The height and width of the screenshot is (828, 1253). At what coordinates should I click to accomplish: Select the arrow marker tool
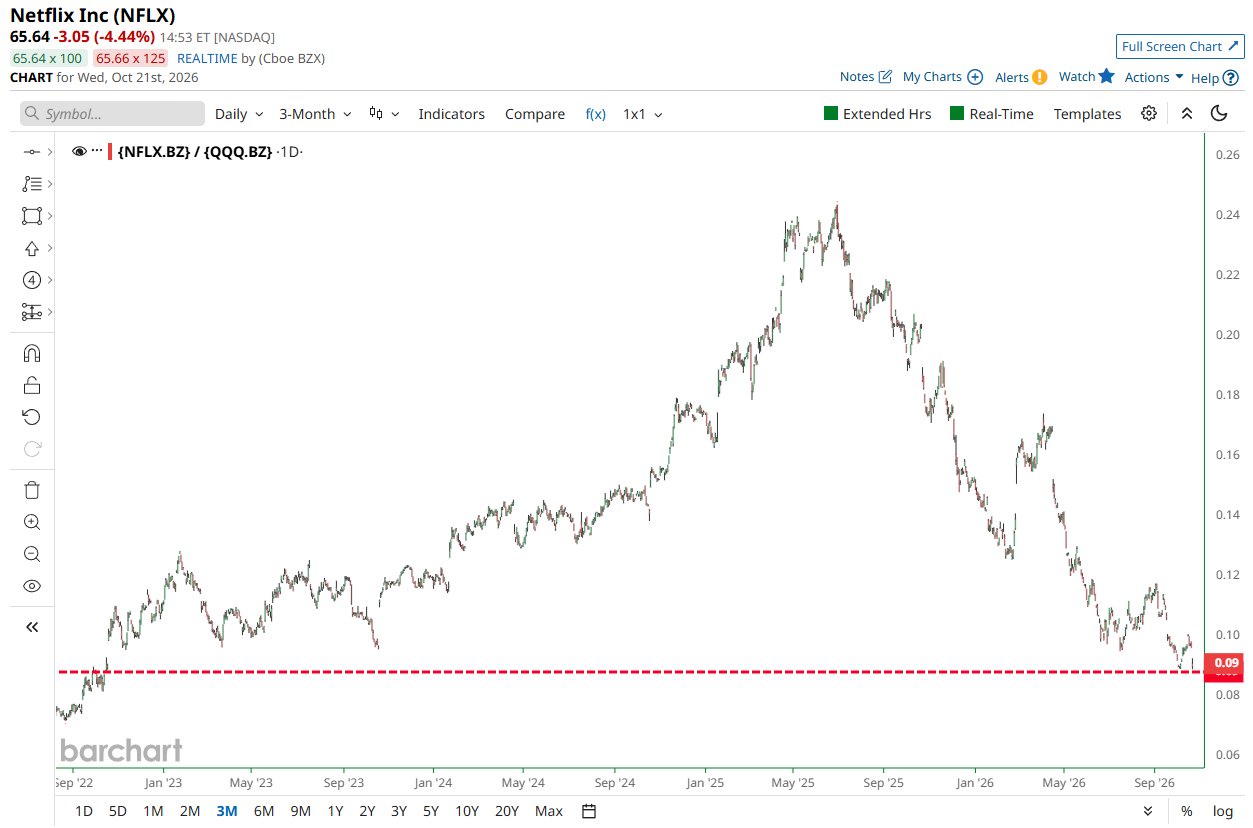tap(31, 248)
